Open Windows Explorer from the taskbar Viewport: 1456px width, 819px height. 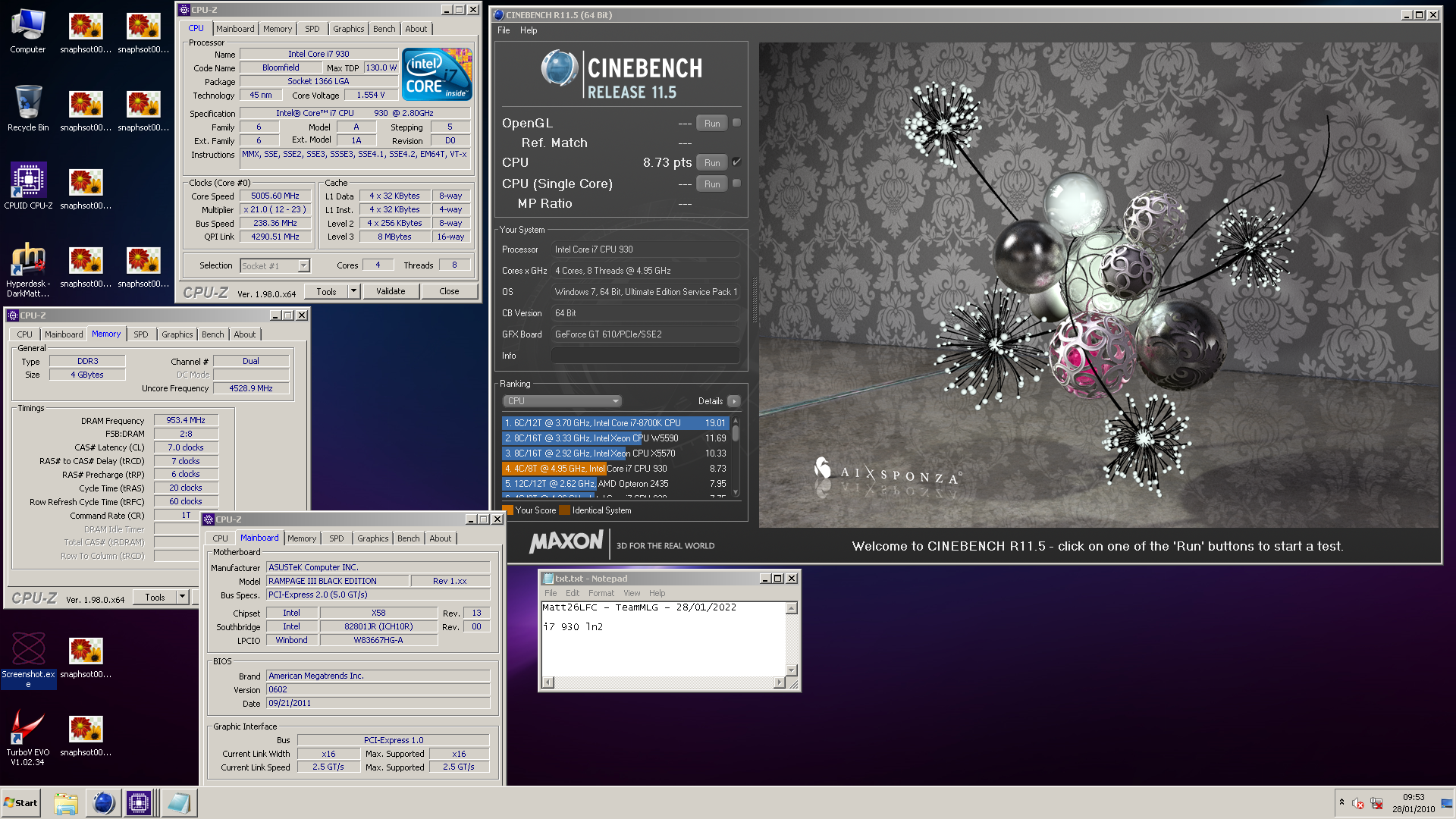point(66,803)
